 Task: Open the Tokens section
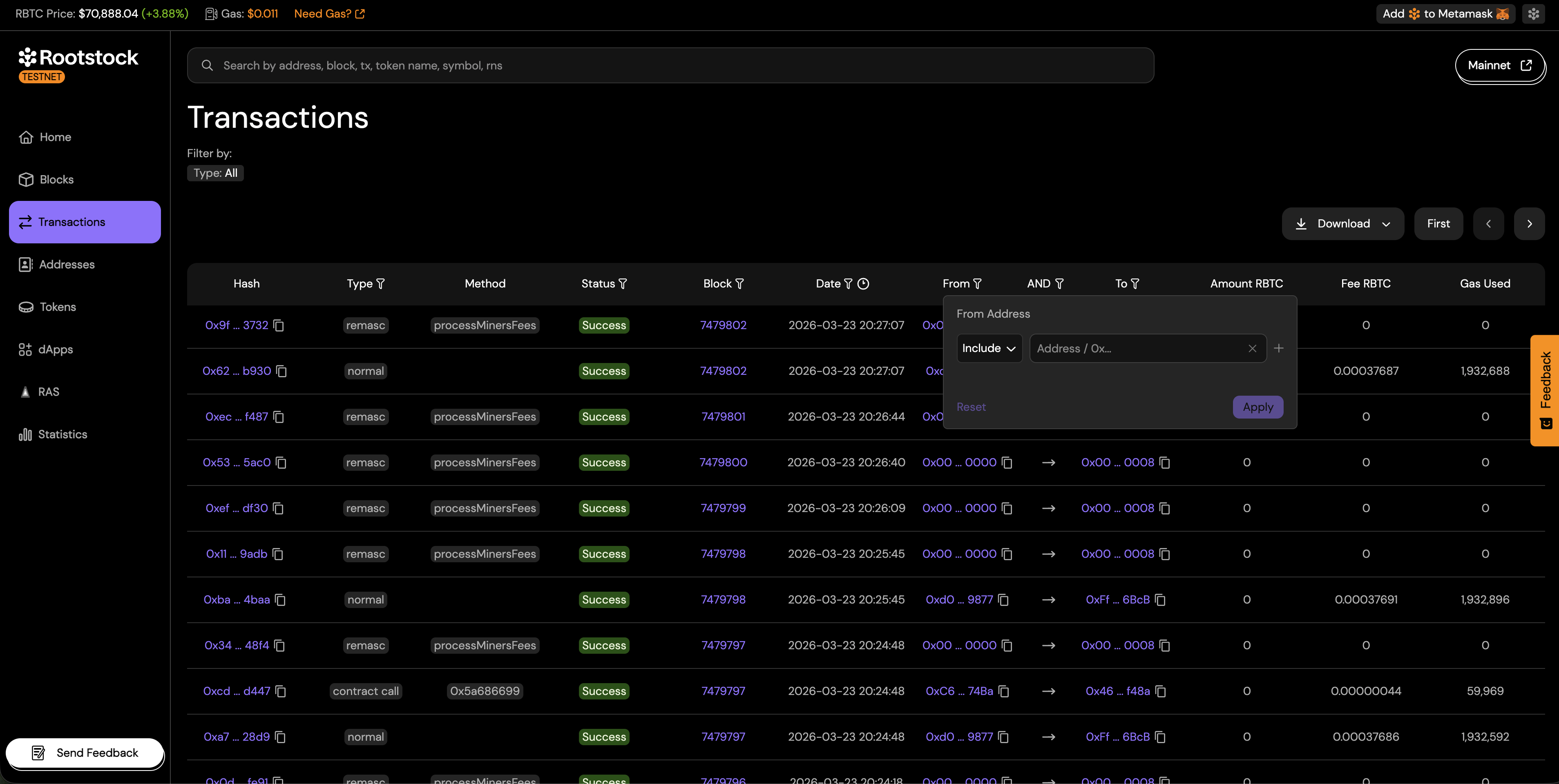[57, 307]
